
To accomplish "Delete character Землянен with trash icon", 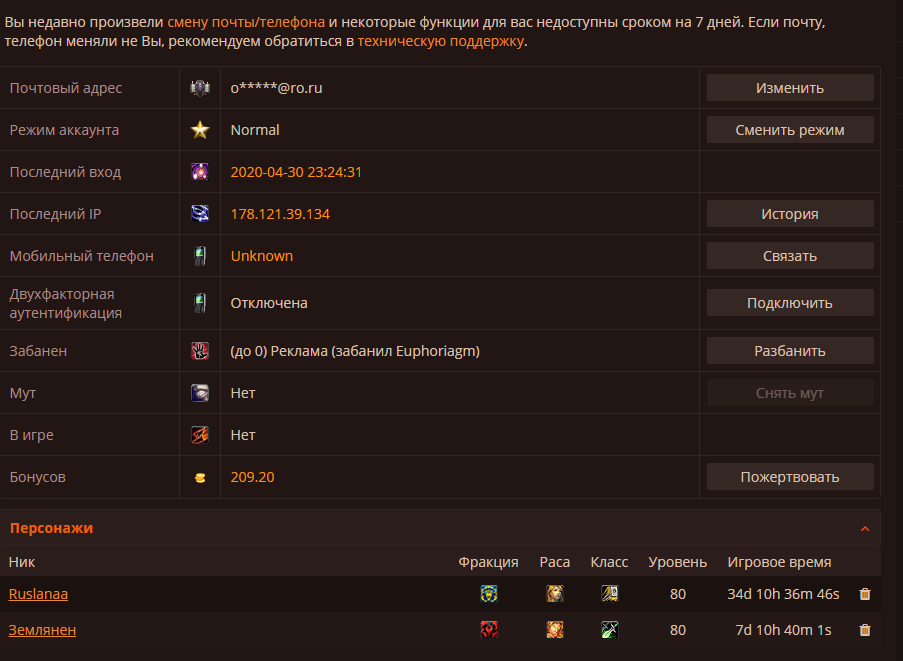I will [x=865, y=630].
